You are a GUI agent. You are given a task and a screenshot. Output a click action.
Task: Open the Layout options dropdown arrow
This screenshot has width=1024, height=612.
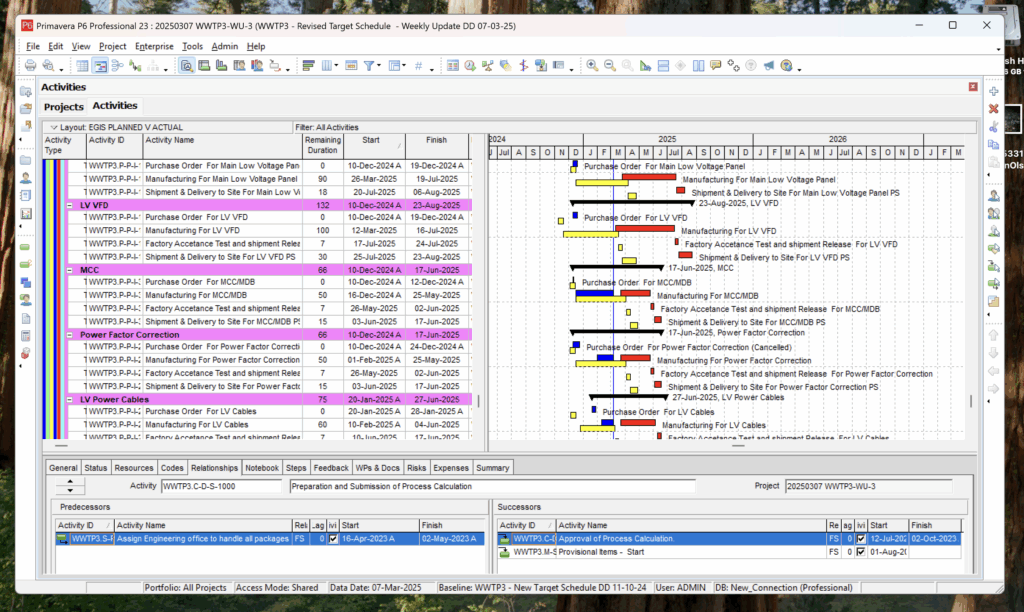coord(54,127)
